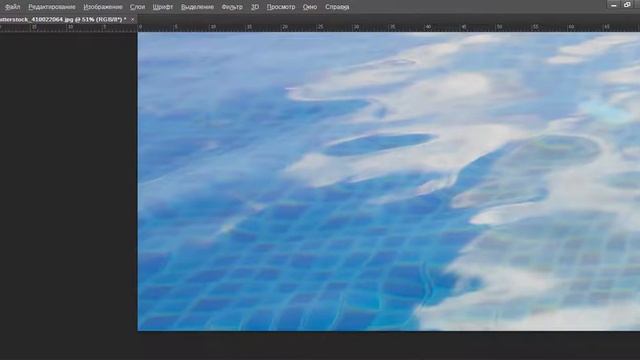Open the Окно menu
Screen dimensions: 640x360
(x=310, y=7)
